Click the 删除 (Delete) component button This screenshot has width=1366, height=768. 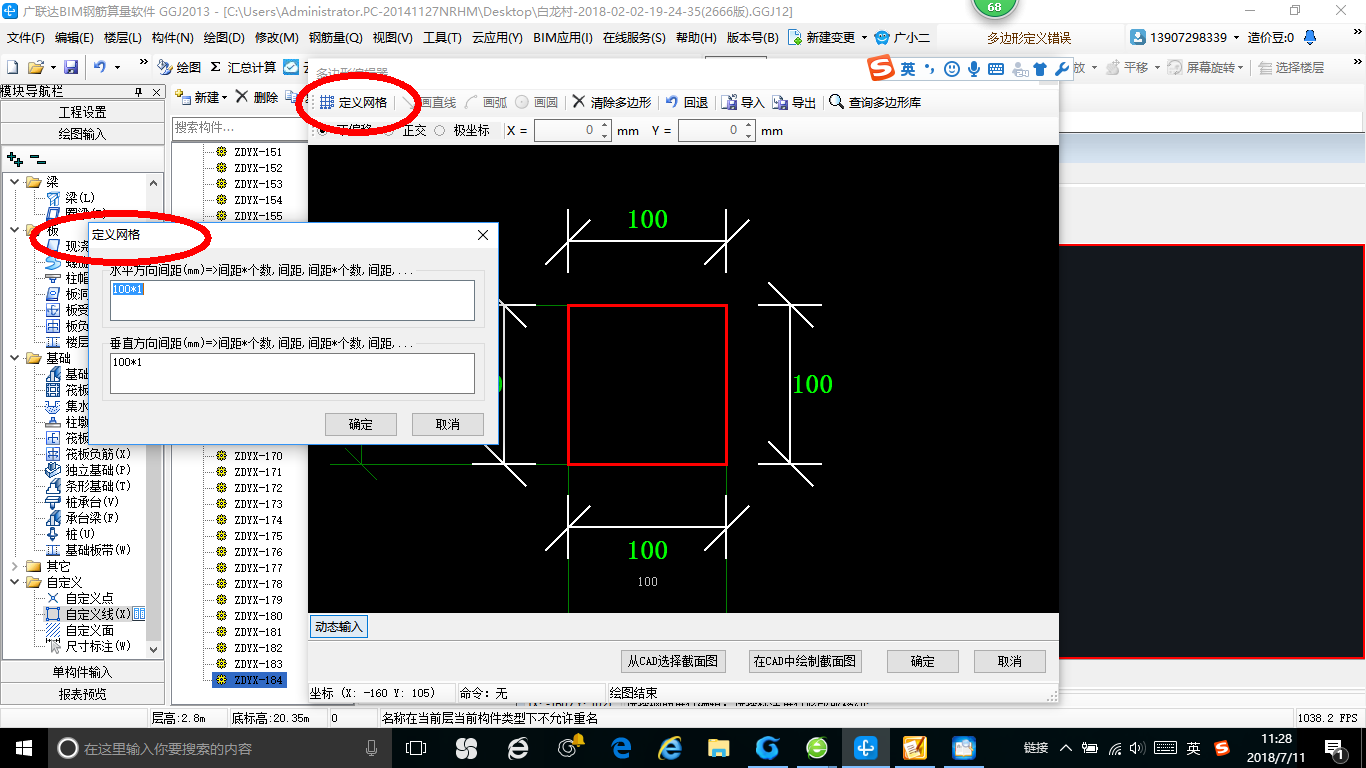coord(257,97)
